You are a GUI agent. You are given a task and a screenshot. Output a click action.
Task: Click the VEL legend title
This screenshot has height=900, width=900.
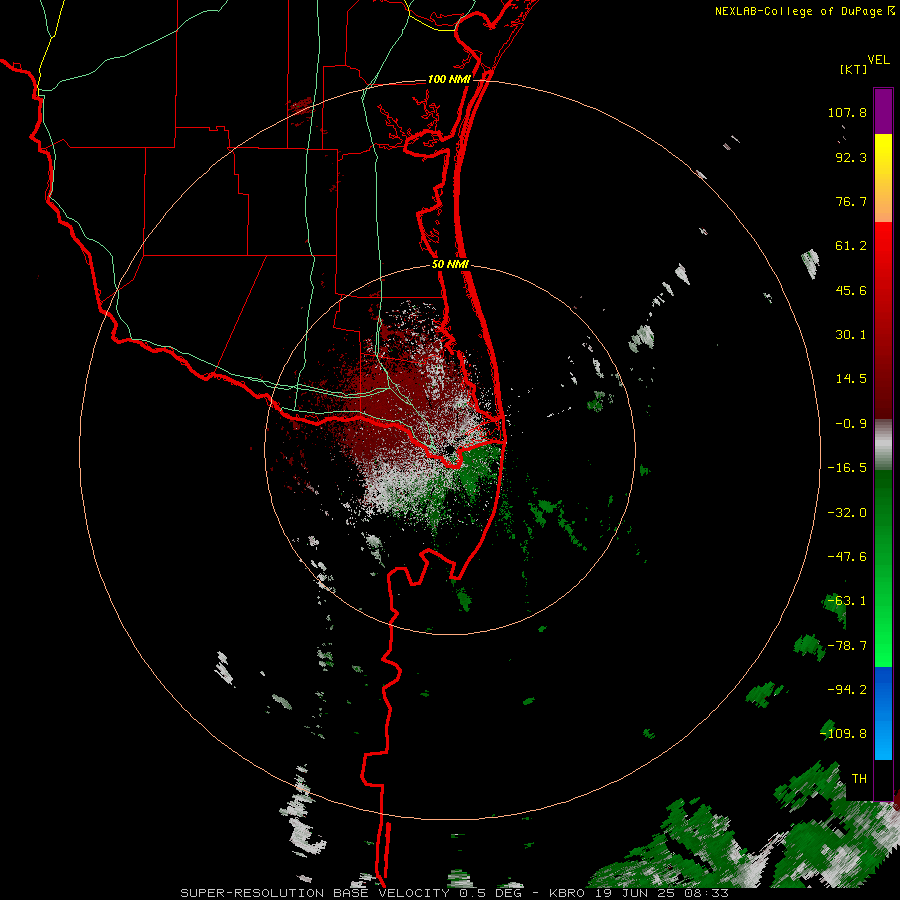(x=878, y=60)
